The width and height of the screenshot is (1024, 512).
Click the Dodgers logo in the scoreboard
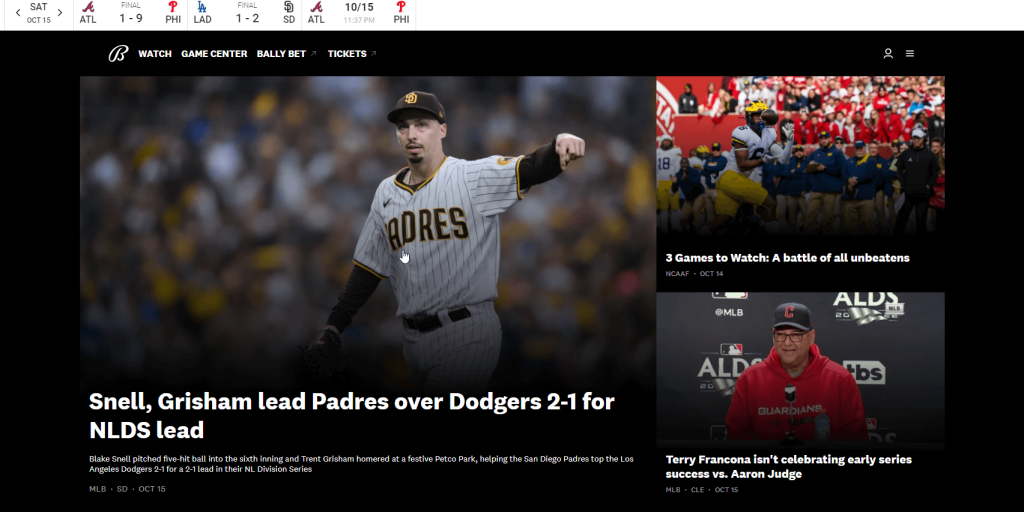click(x=202, y=7)
